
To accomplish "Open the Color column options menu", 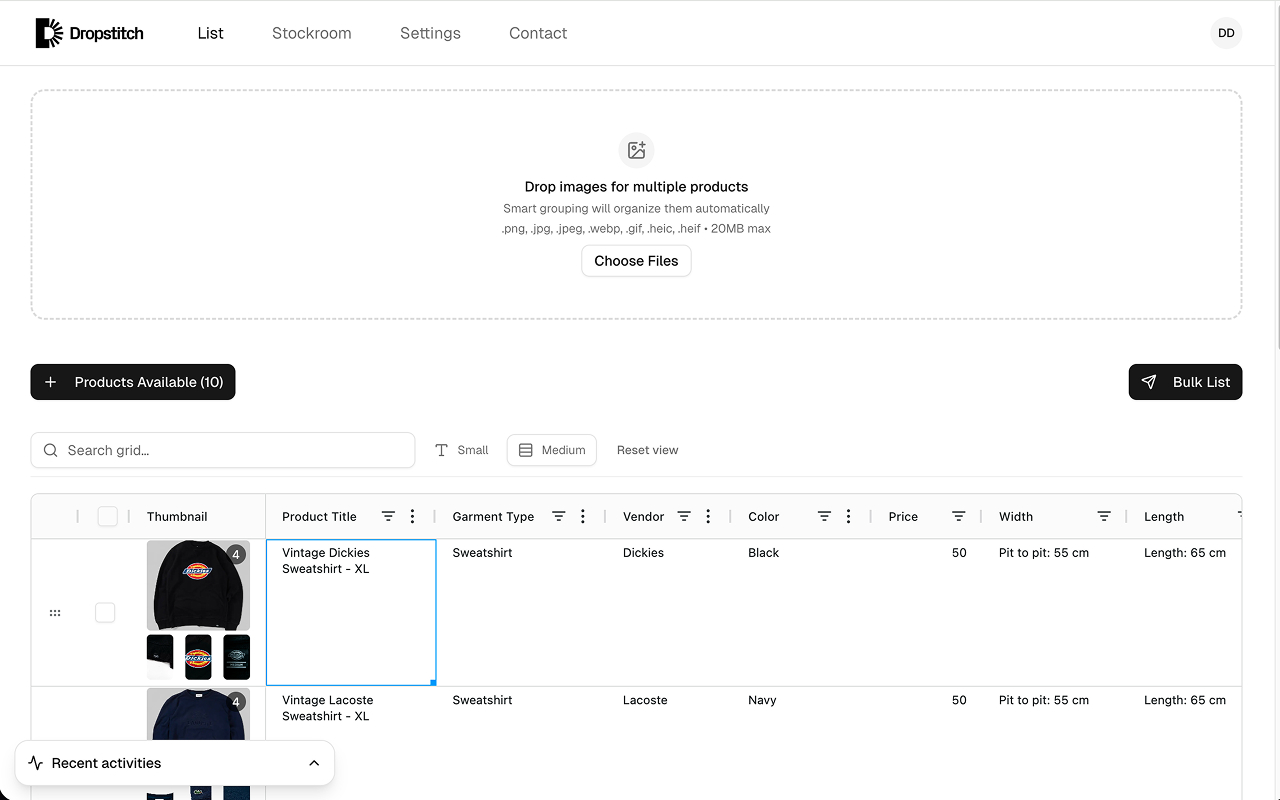I will (848, 516).
